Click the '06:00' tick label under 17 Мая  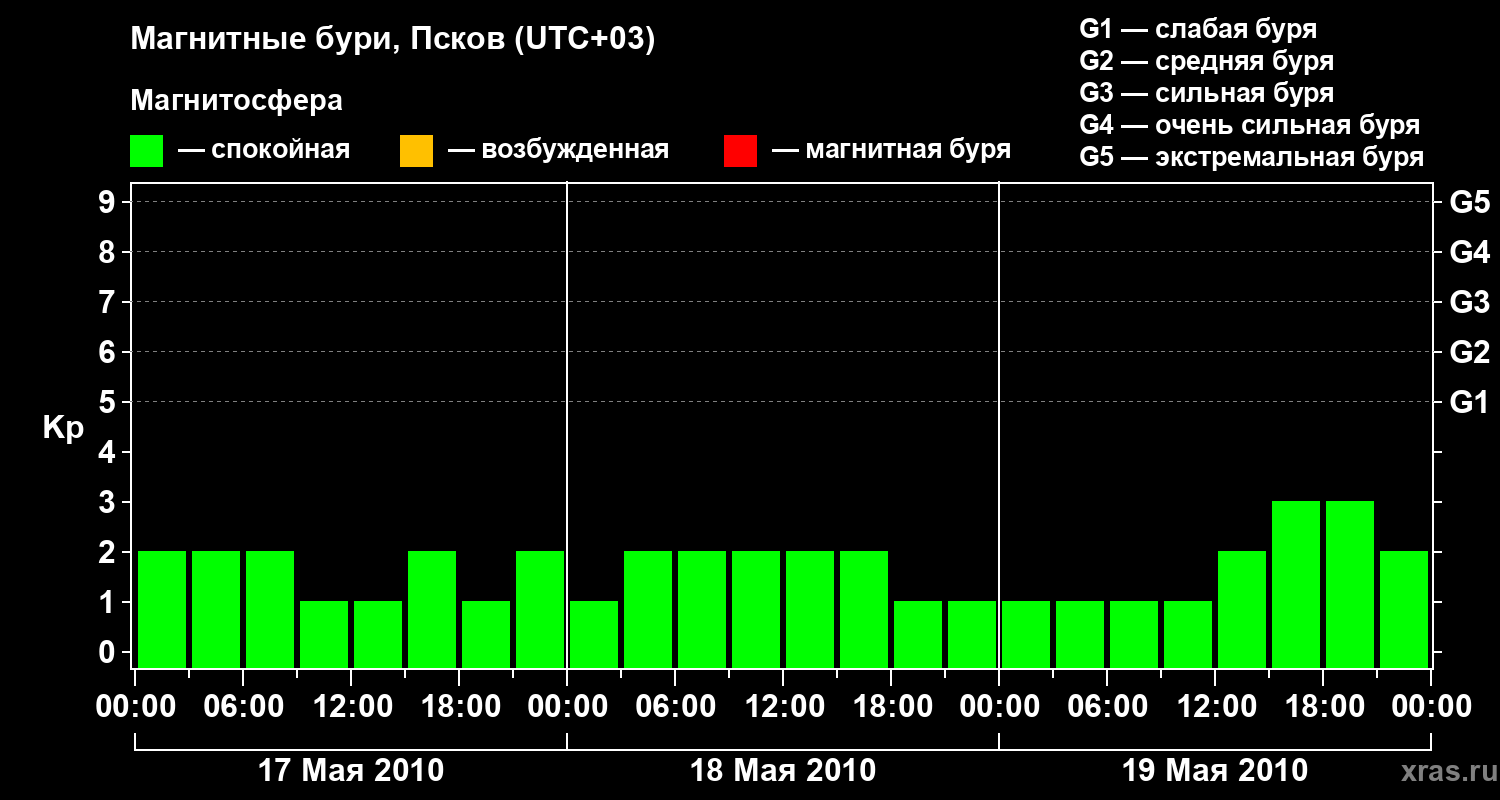pyautogui.click(x=243, y=706)
